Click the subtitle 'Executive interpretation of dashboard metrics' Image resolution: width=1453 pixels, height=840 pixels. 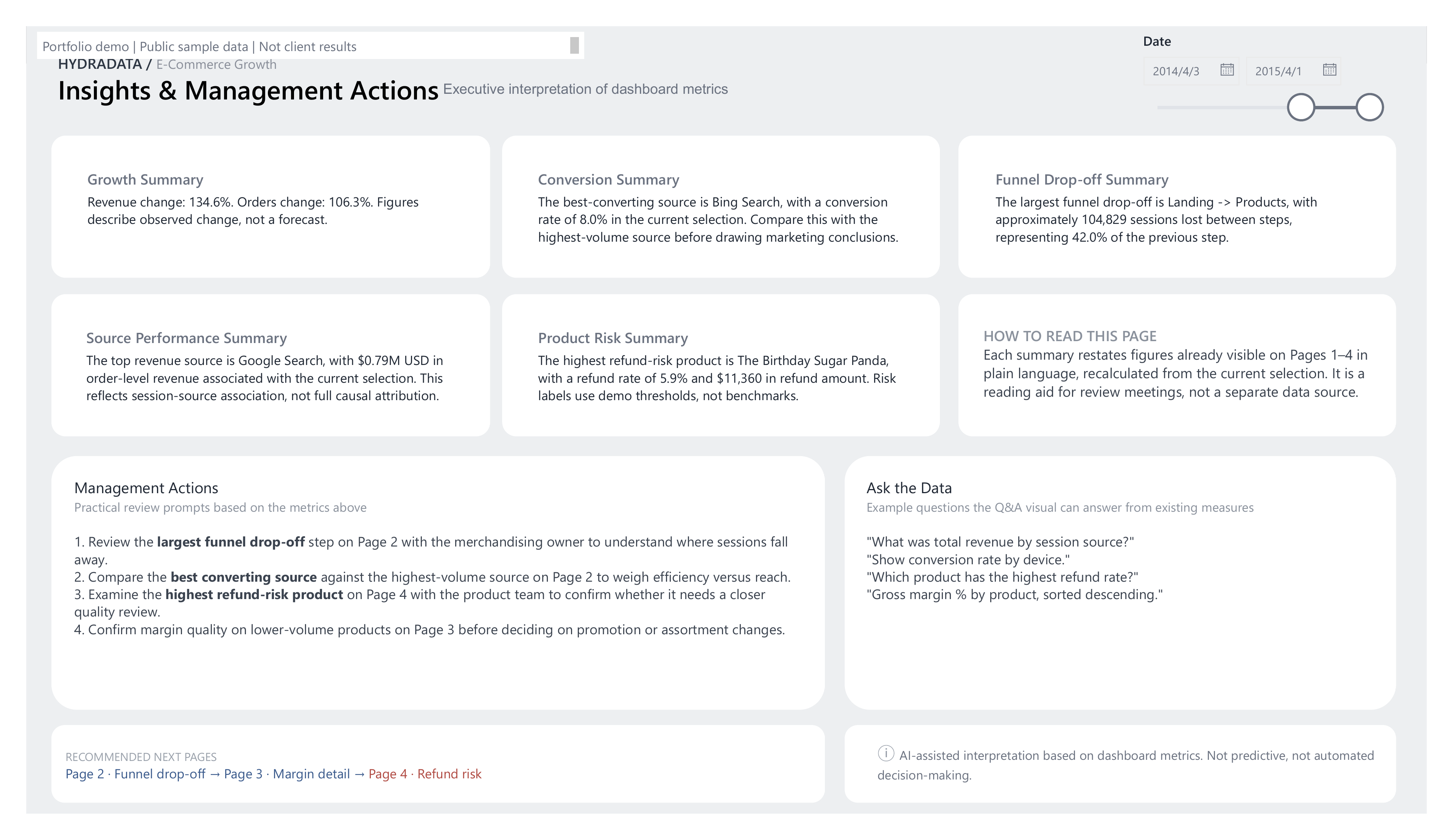point(585,89)
